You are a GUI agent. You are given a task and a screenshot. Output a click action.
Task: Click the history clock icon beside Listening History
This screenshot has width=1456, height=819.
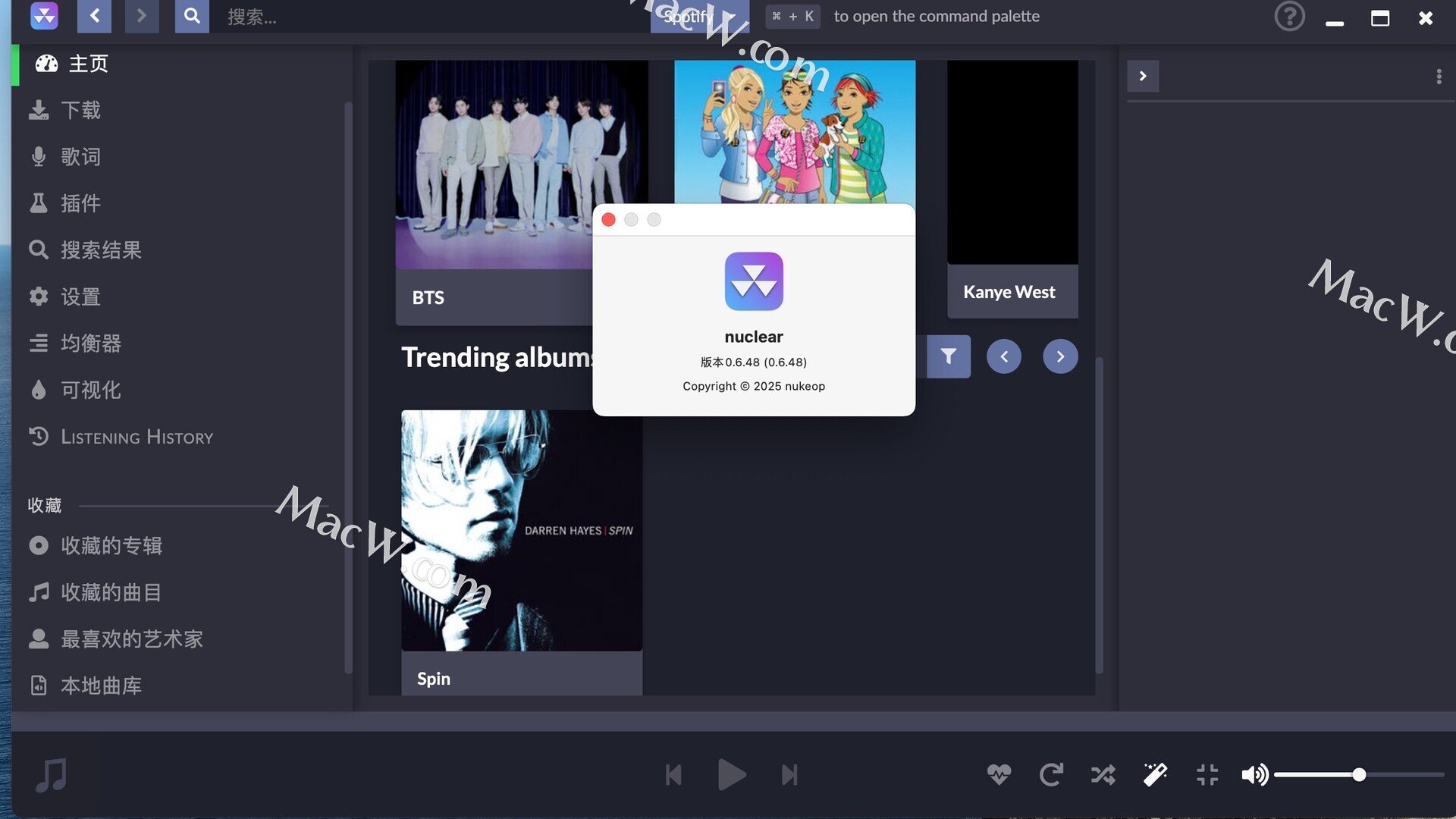(x=39, y=437)
